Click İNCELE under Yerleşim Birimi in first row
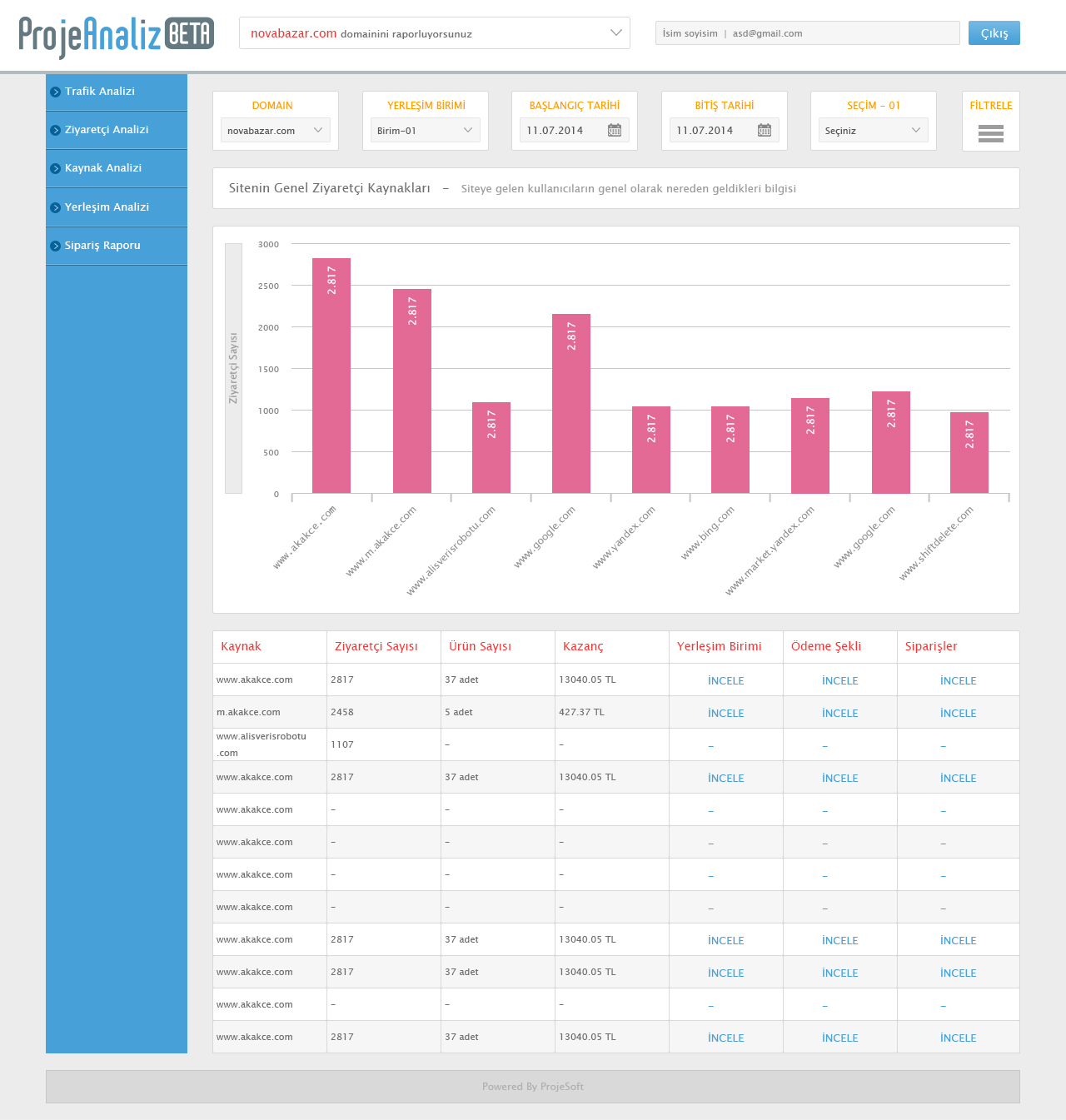 pos(725,681)
